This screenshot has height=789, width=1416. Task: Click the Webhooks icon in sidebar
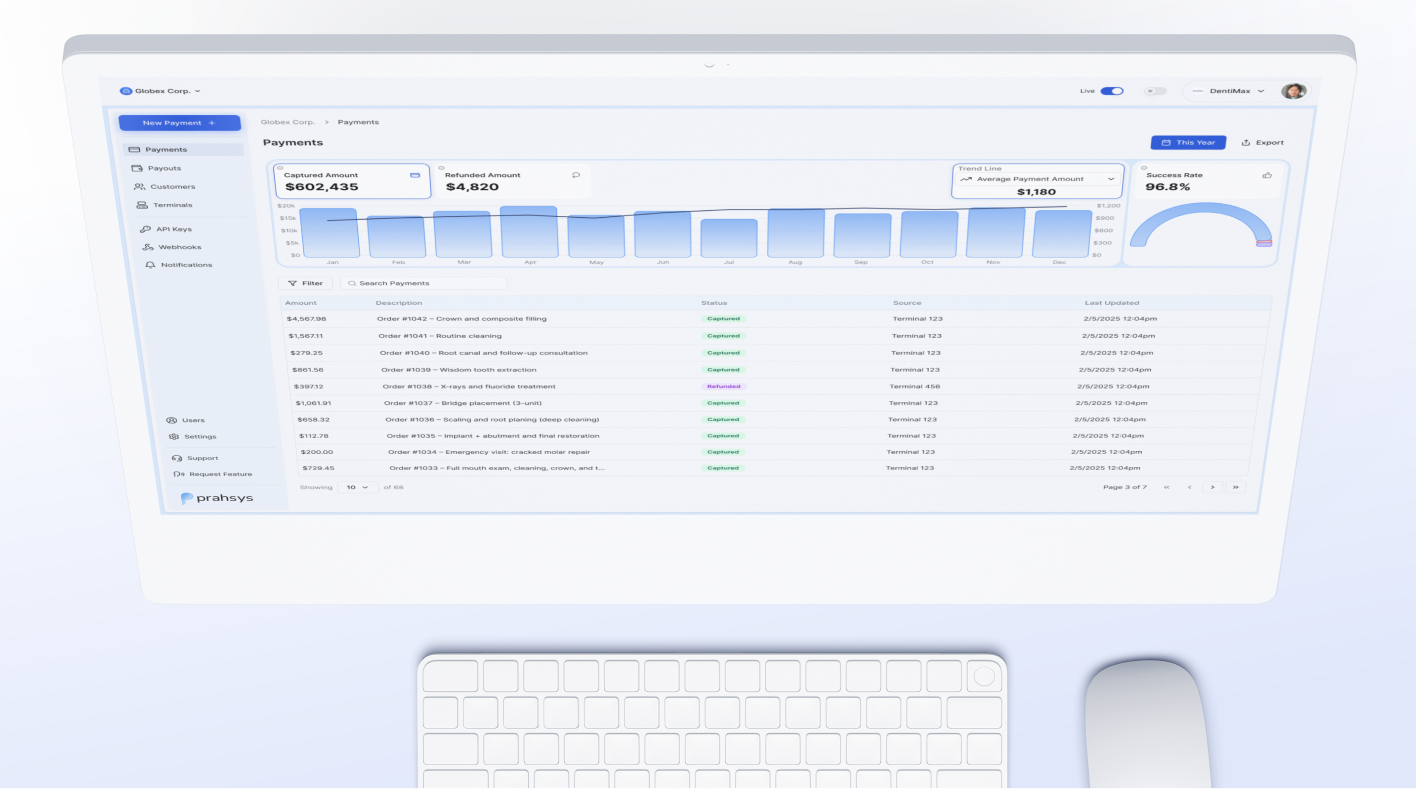tap(148, 247)
